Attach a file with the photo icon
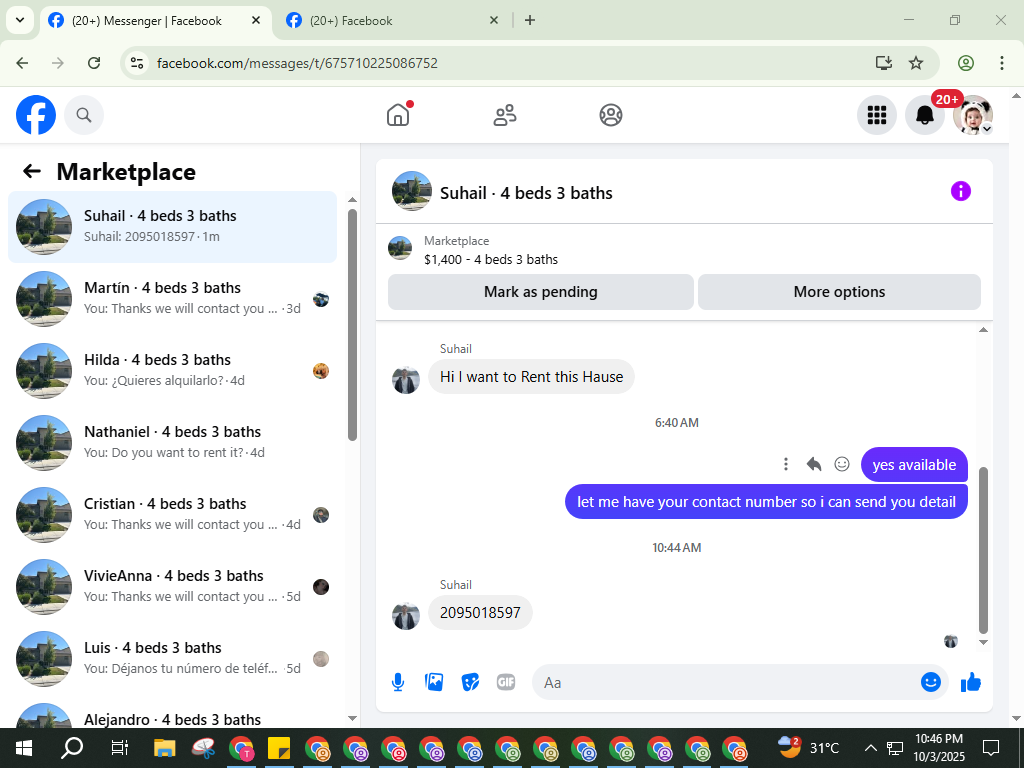Screen dimensions: 1024x768 coord(434,682)
